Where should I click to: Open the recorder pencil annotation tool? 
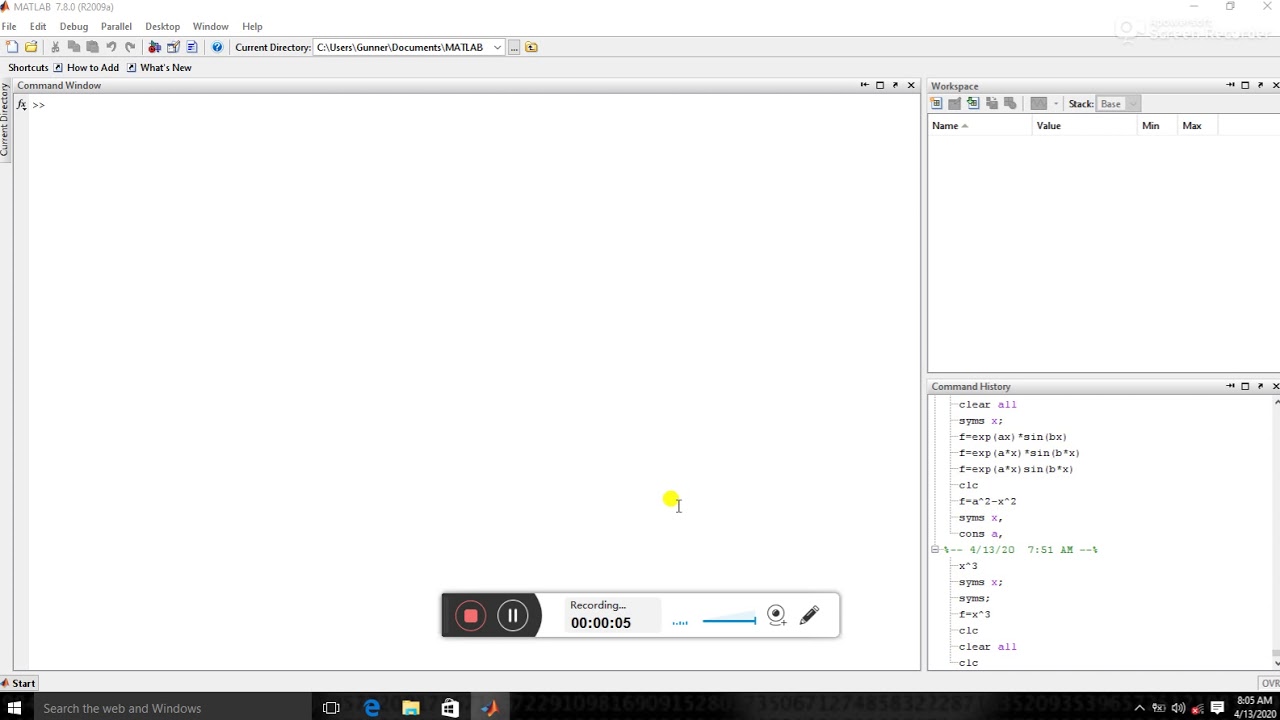click(x=809, y=616)
